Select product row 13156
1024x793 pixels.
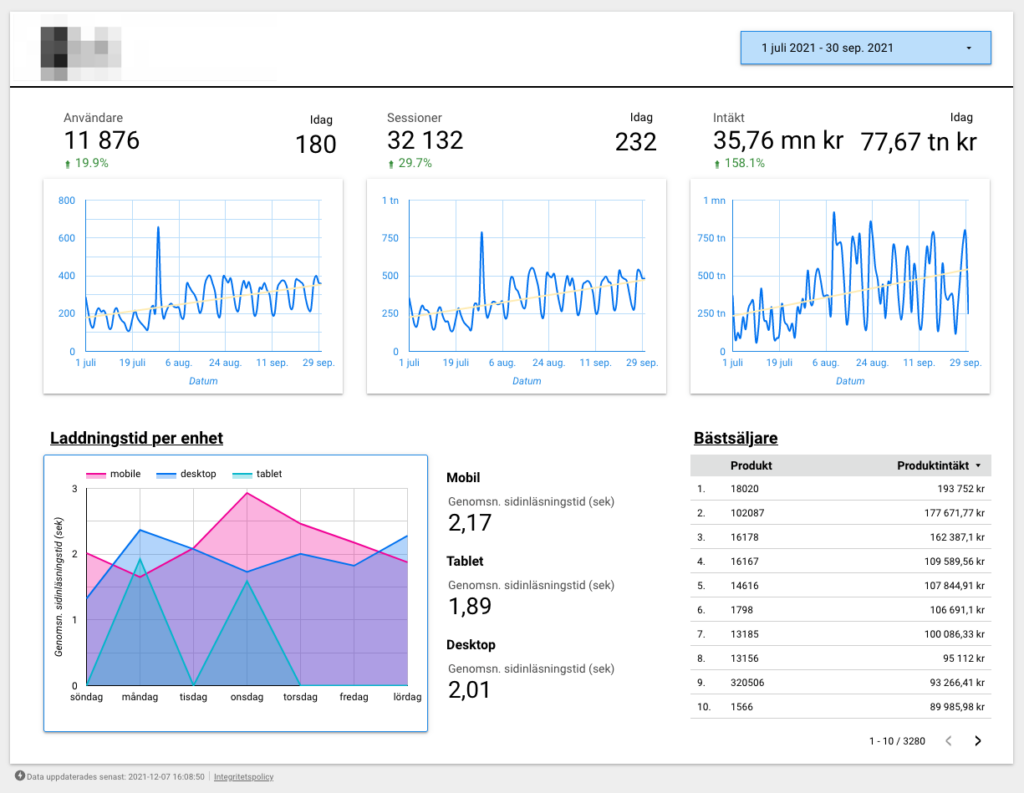point(840,658)
